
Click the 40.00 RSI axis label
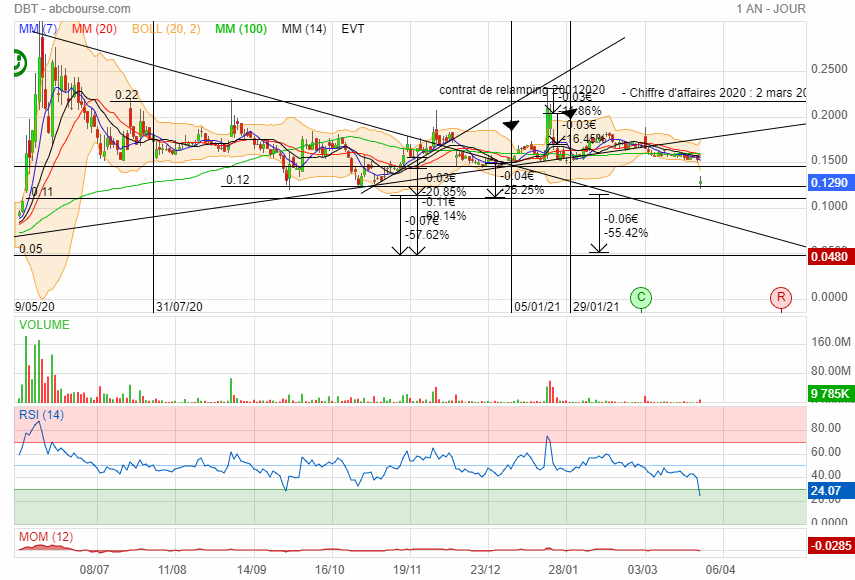tap(826, 475)
